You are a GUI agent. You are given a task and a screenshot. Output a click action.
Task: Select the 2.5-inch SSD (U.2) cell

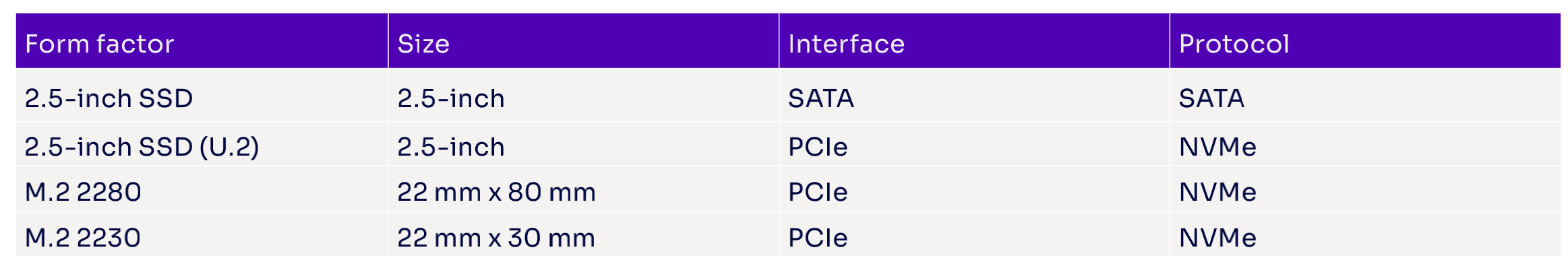(202, 144)
